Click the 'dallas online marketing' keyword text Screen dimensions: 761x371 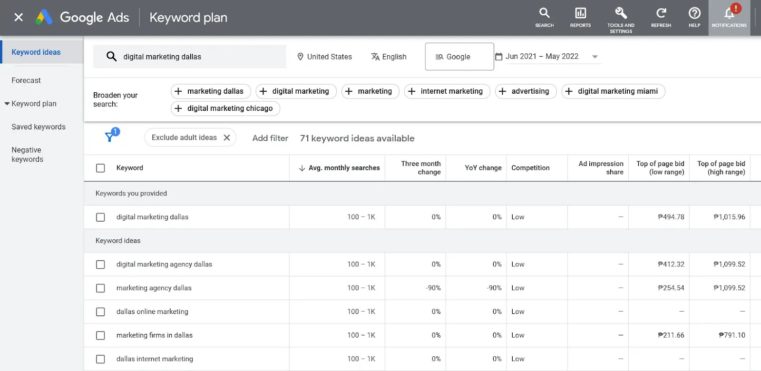pyautogui.click(x=152, y=312)
